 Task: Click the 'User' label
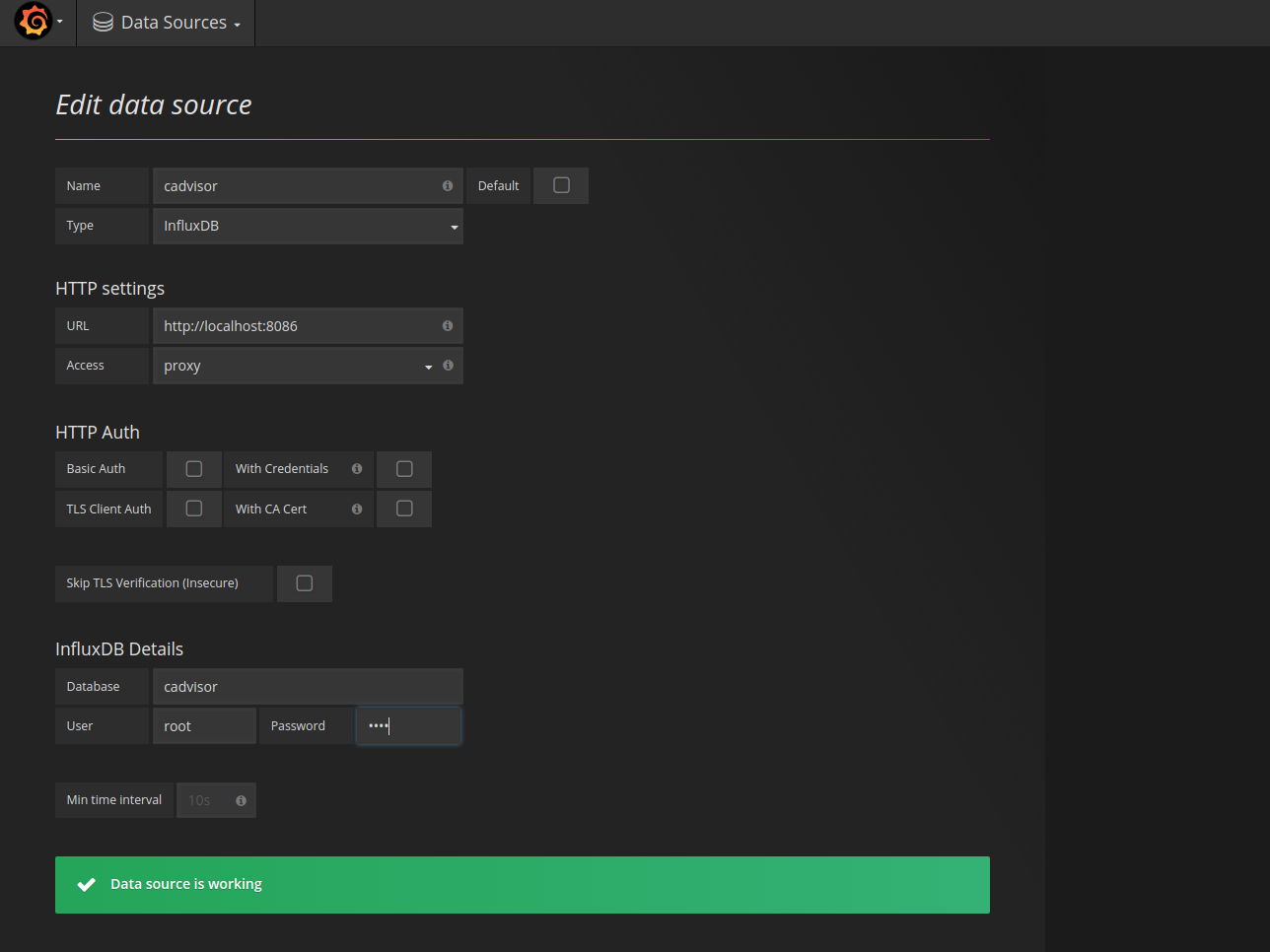tap(80, 726)
